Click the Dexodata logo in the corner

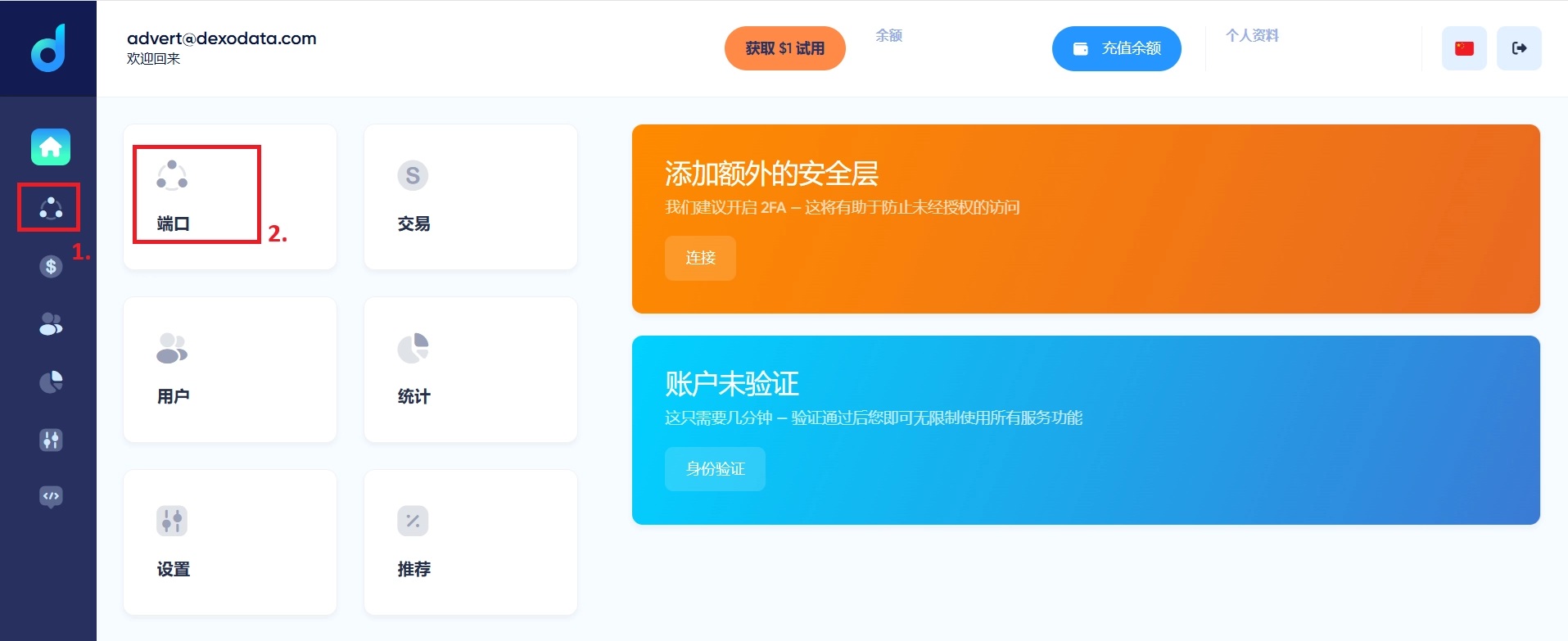click(48, 47)
